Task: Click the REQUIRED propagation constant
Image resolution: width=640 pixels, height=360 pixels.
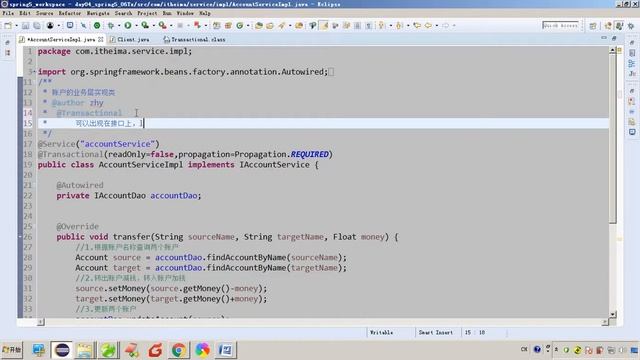Action: (x=309, y=155)
